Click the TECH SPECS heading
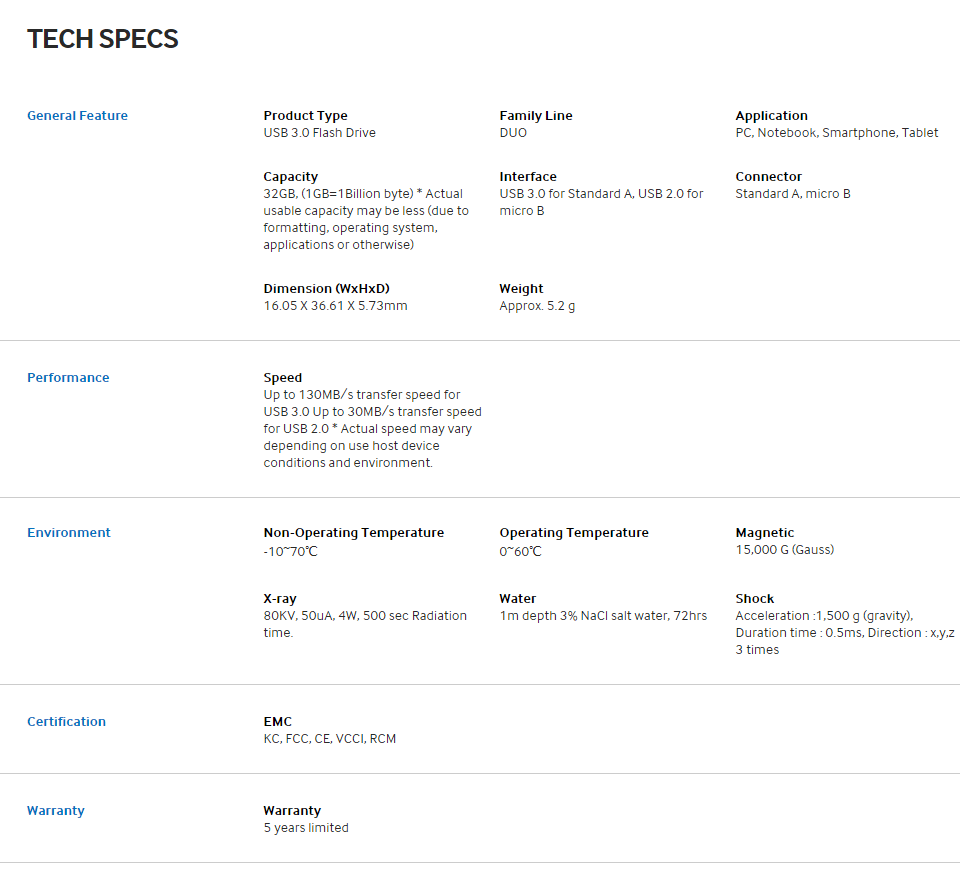The height and width of the screenshot is (889, 960). (x=102, y=39)
